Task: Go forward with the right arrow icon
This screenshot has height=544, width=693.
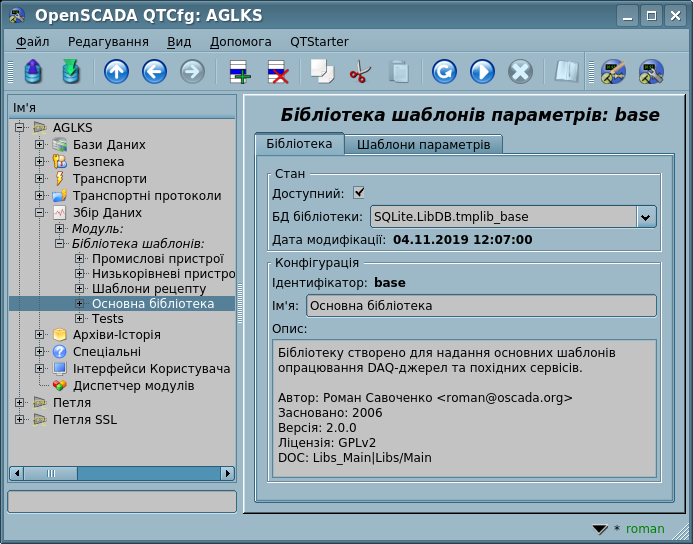Action: point(192,72)
